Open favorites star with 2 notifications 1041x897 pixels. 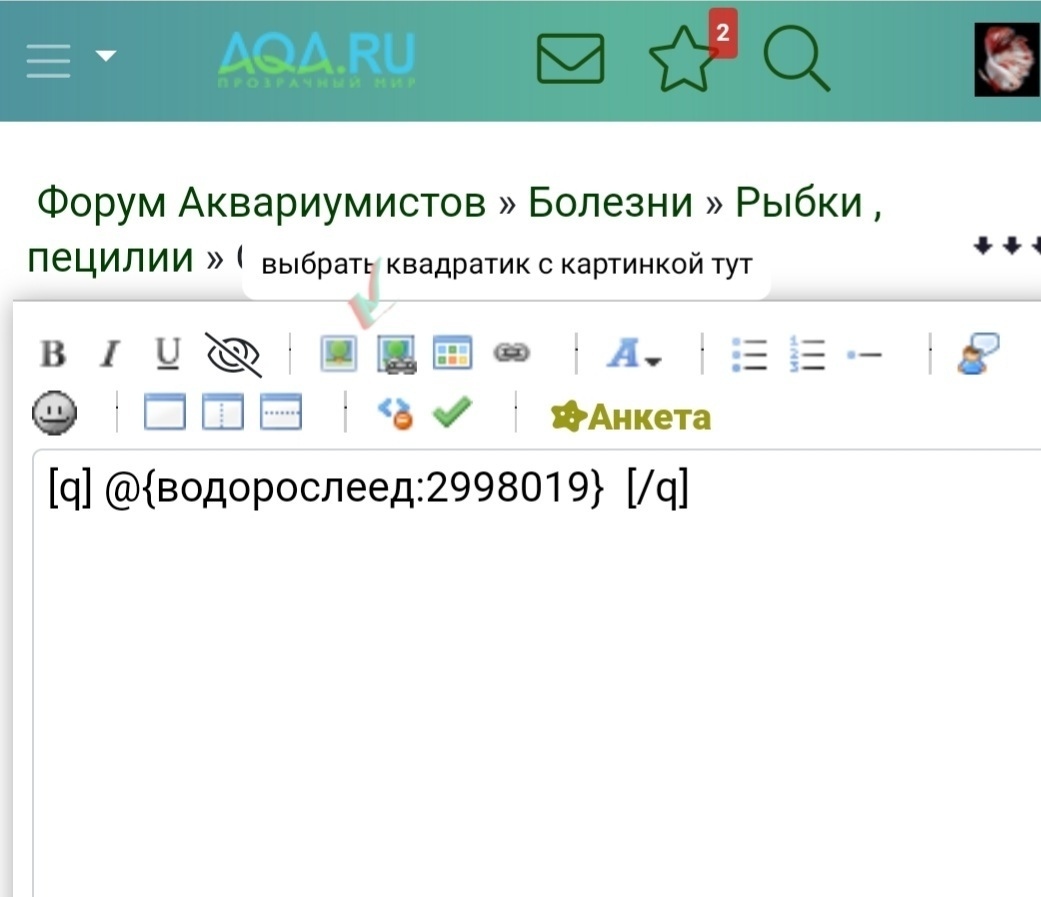[x=690, y=53]
